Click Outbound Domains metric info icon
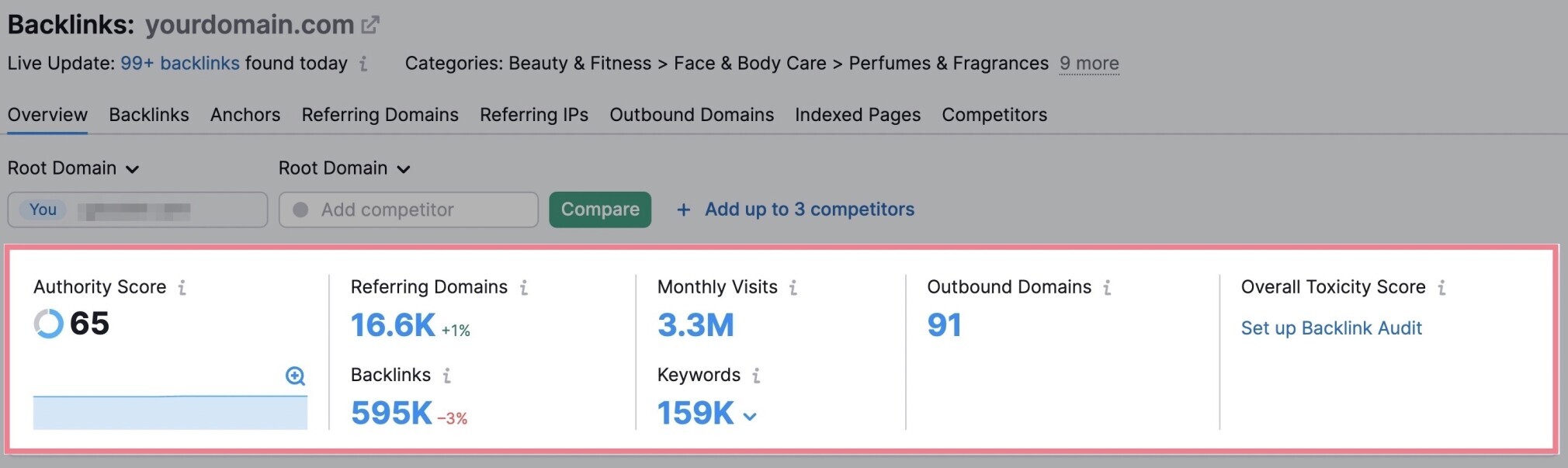The width and height of the screenshot is (1568, 468). (1107, 288)
